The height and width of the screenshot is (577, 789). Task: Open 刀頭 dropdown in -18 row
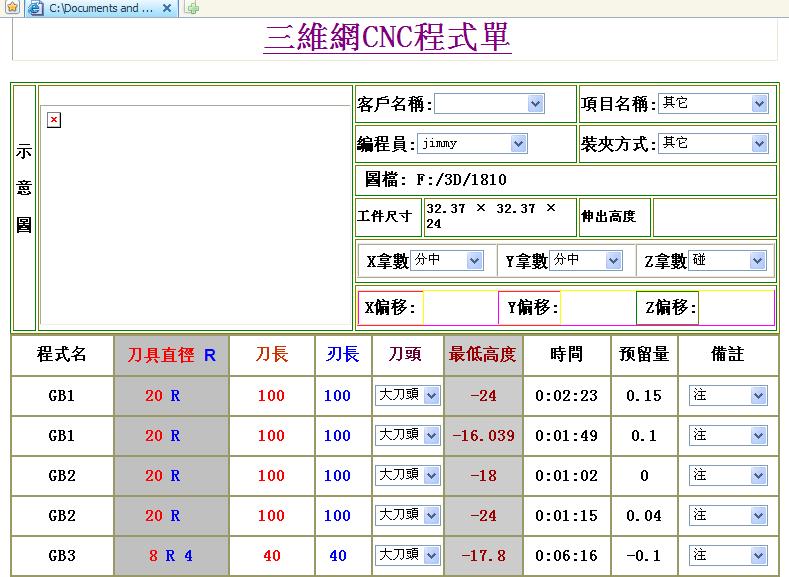click(408, 475)
